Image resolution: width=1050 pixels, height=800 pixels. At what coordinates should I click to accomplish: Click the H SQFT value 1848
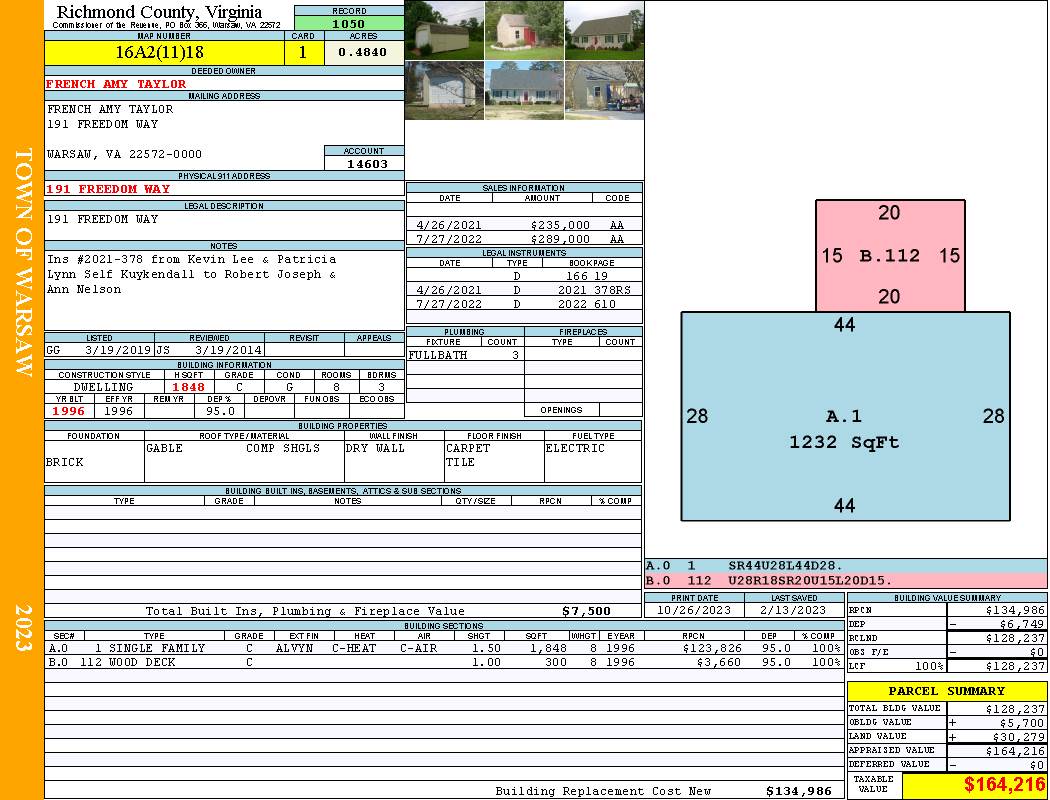pyautogui.click(x=188, y=387)
